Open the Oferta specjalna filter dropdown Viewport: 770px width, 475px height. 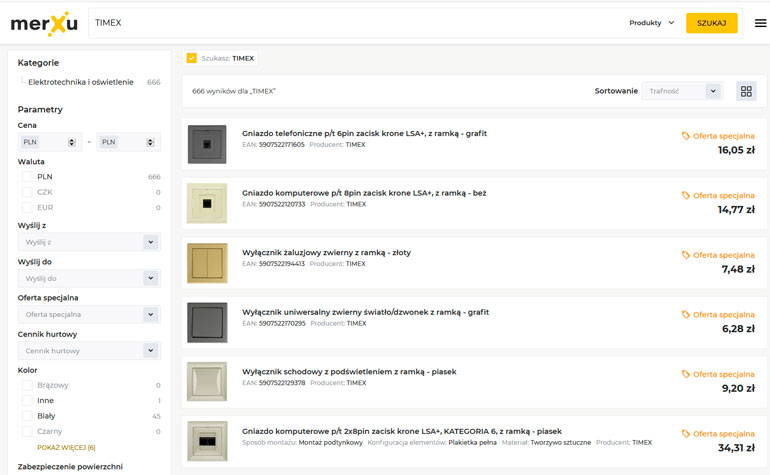[x=89, y=314]
